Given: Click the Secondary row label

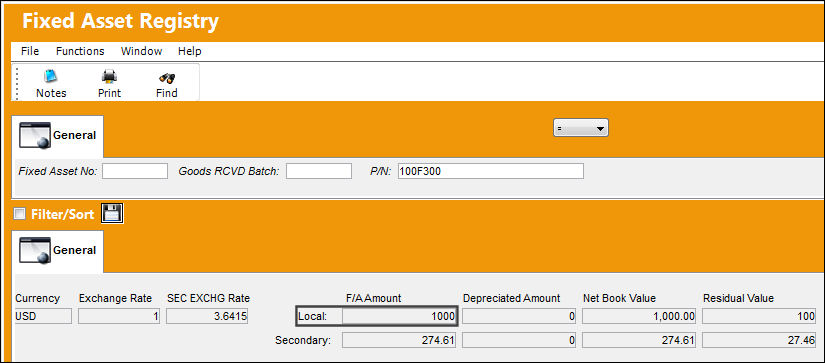Looking at the screenshot, I should point(303,340).
